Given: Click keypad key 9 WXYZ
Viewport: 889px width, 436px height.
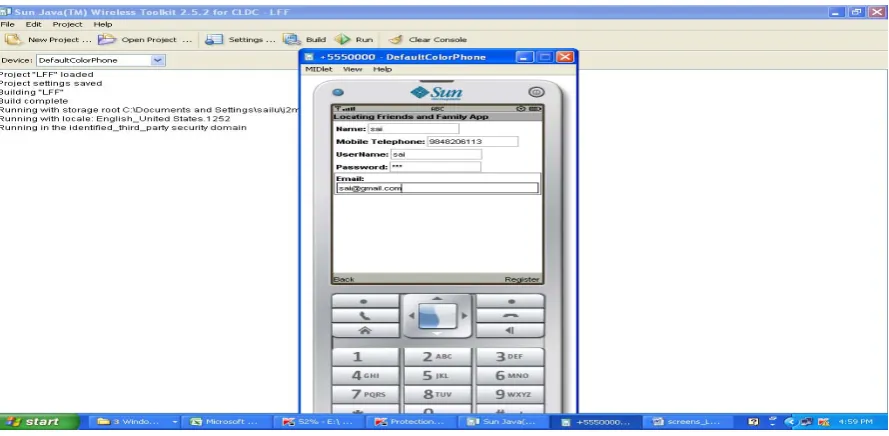Looking at the screenshot, I should click(510, 395).
